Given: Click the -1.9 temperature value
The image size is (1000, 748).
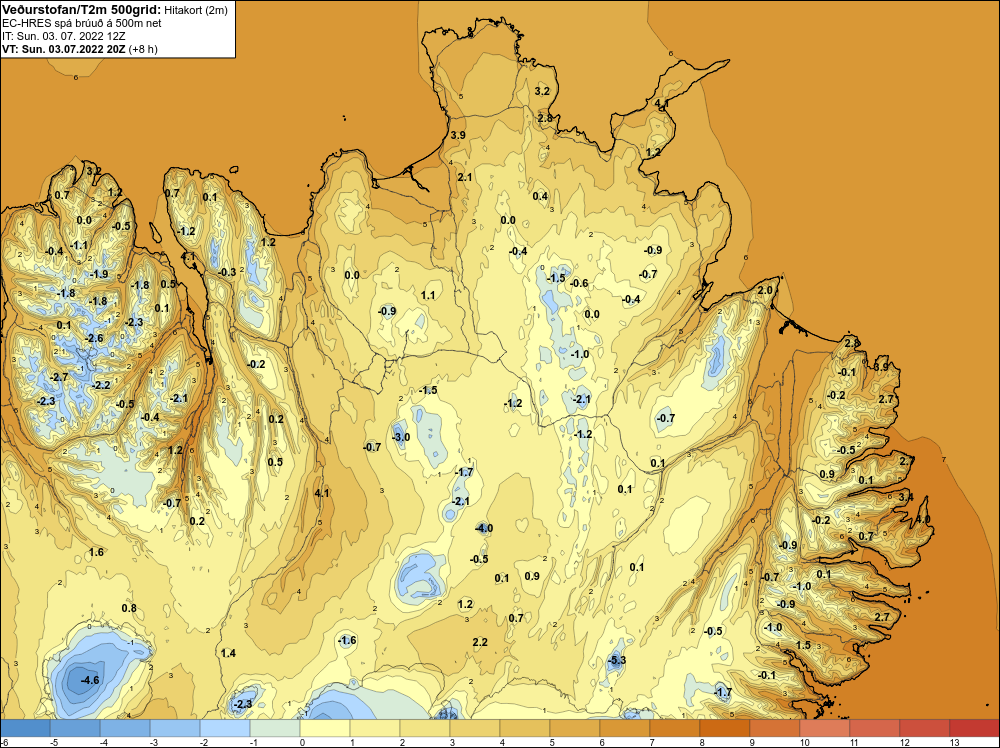Looking at the screenshot, I should point(99,274).
